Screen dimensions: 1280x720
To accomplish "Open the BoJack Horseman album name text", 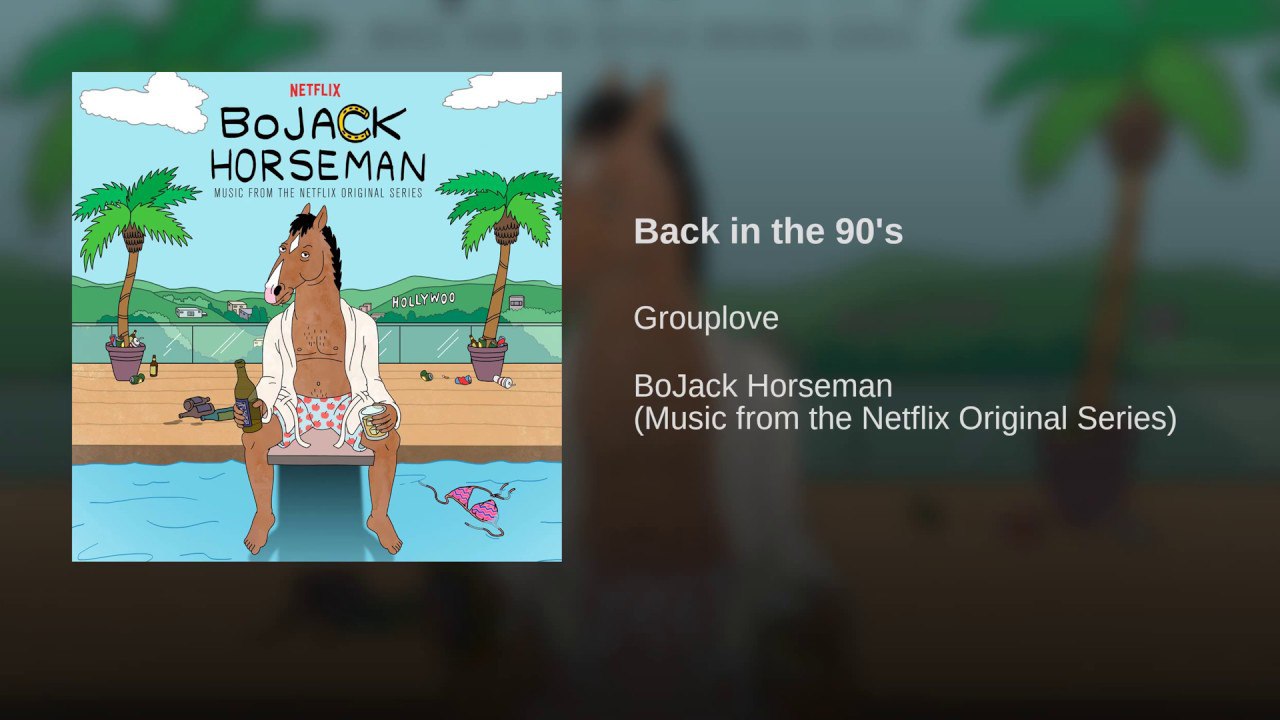I will pos(763,386).
